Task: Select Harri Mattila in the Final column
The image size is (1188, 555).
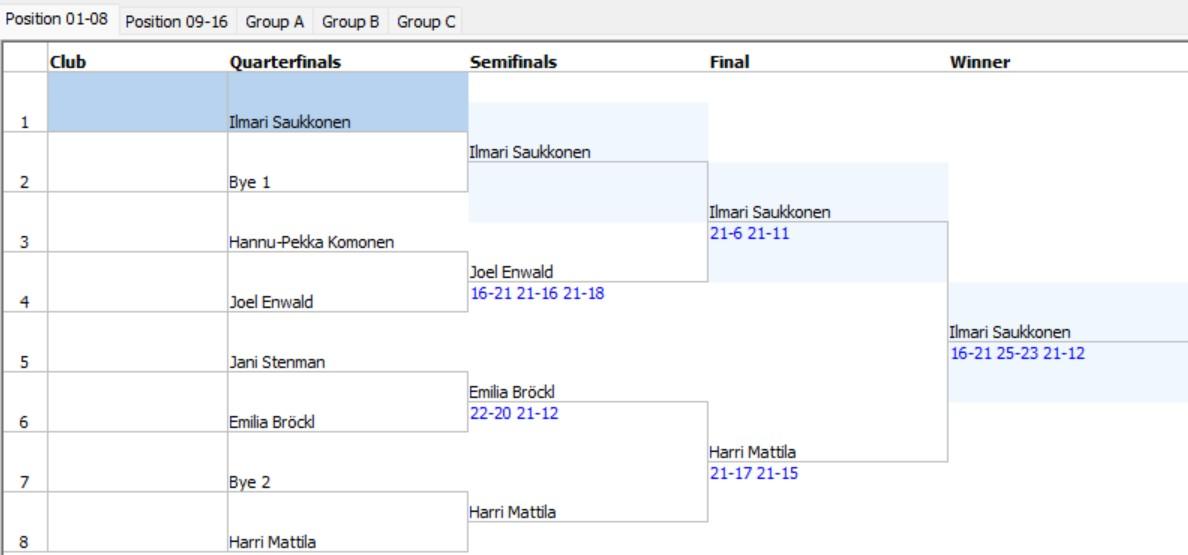Action: pyautogui.click(x=749, y=453)
